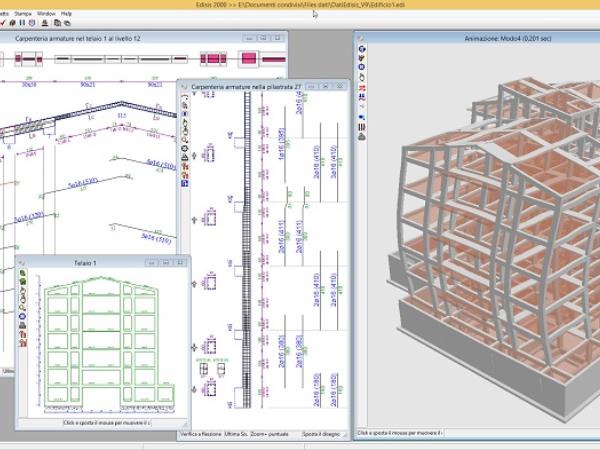Click the bottom red icon in Telaio 1 toolbar
Screen dimensions: 600x450
tap(23, 343)
